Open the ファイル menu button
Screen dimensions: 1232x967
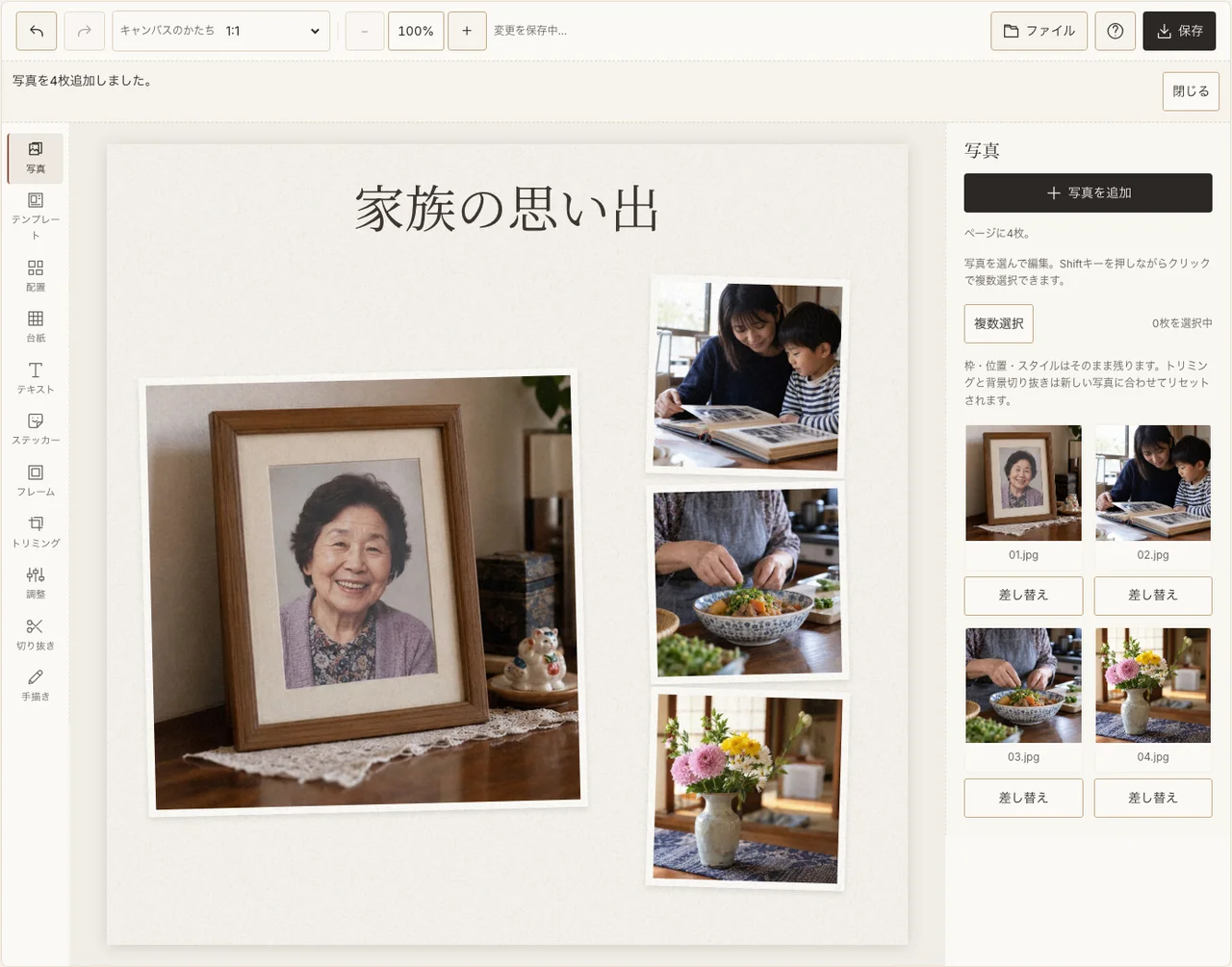click(x=1039, y=31)
